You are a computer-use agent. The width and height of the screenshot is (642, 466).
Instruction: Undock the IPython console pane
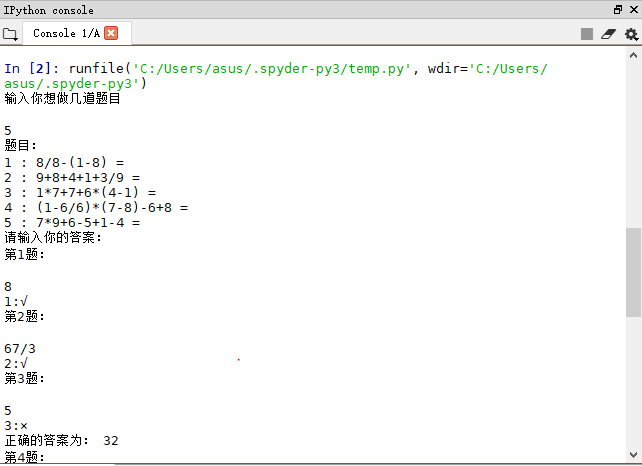(x=618, y=9)
